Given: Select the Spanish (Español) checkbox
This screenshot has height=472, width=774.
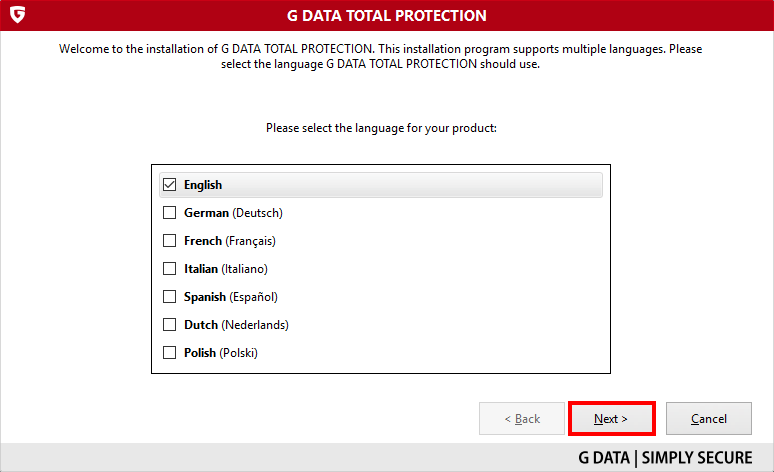Looking at the screenshot, I should [169, 297].
